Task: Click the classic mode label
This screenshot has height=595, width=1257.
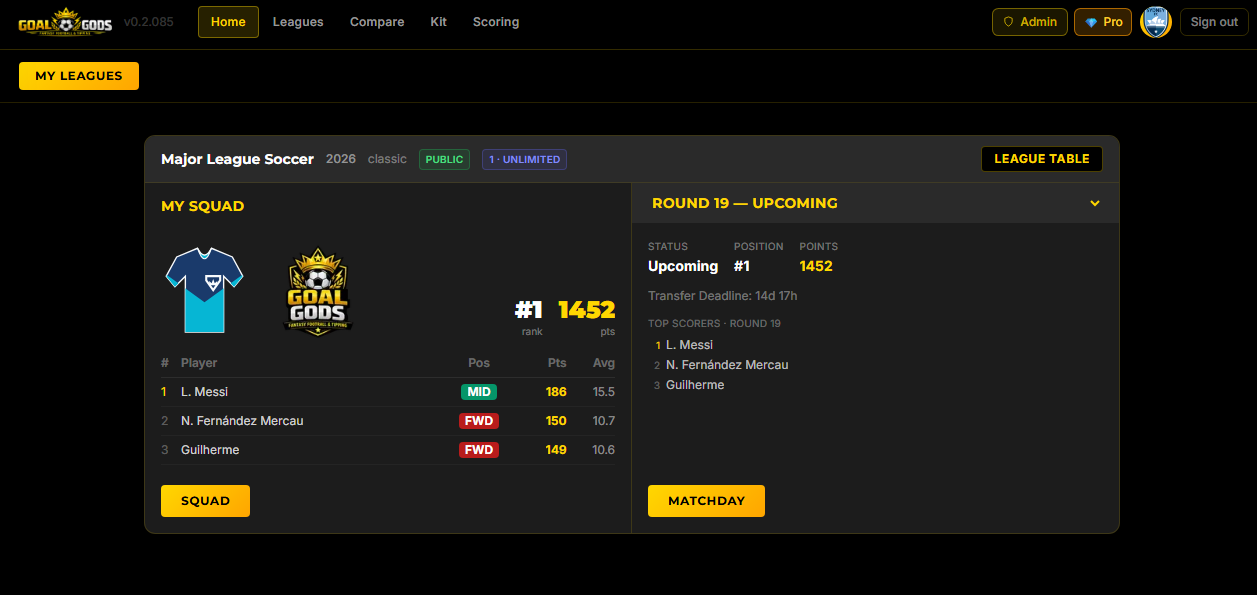Action: 387,159
